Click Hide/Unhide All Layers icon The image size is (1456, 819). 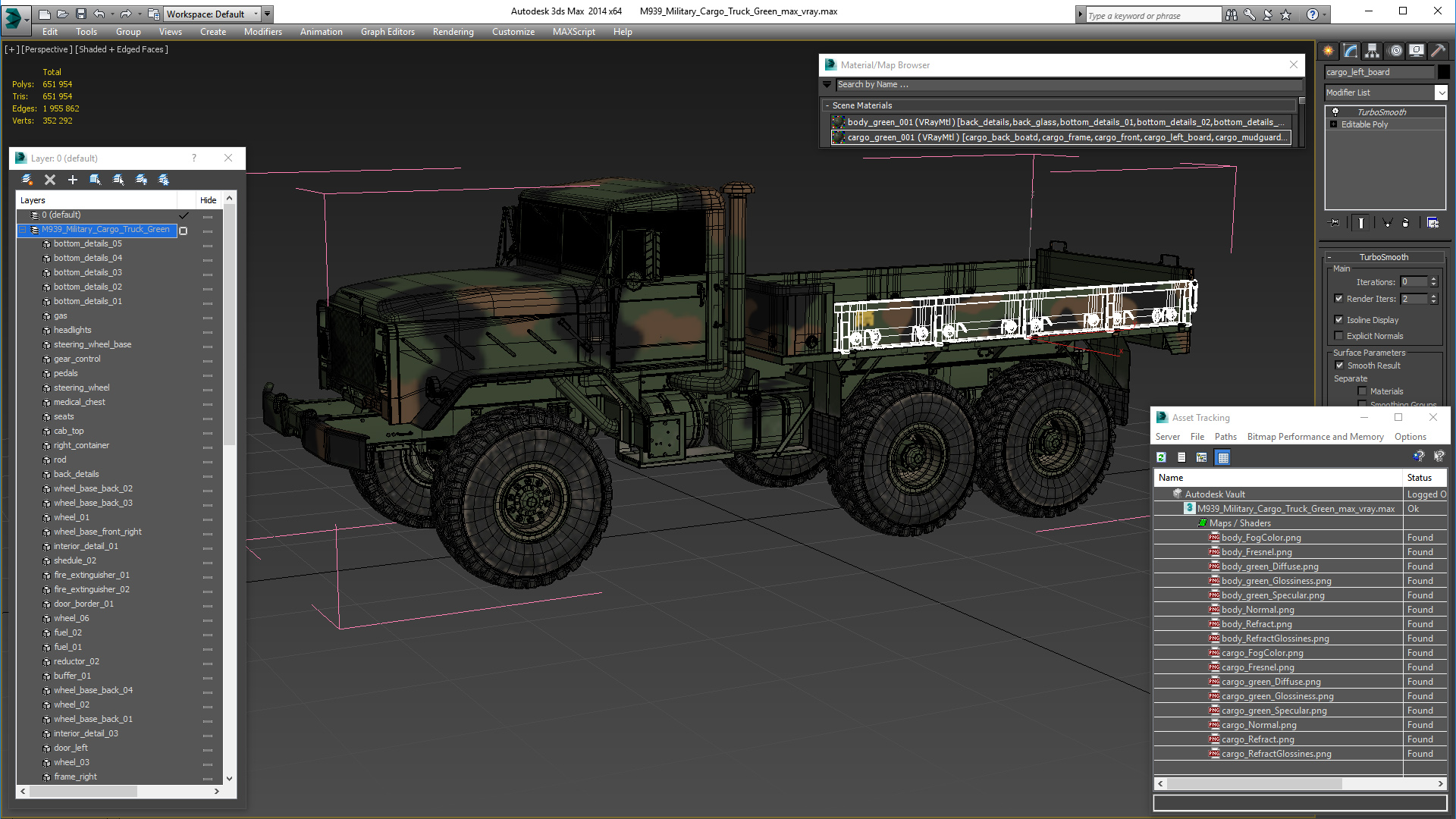pos(141,180)
